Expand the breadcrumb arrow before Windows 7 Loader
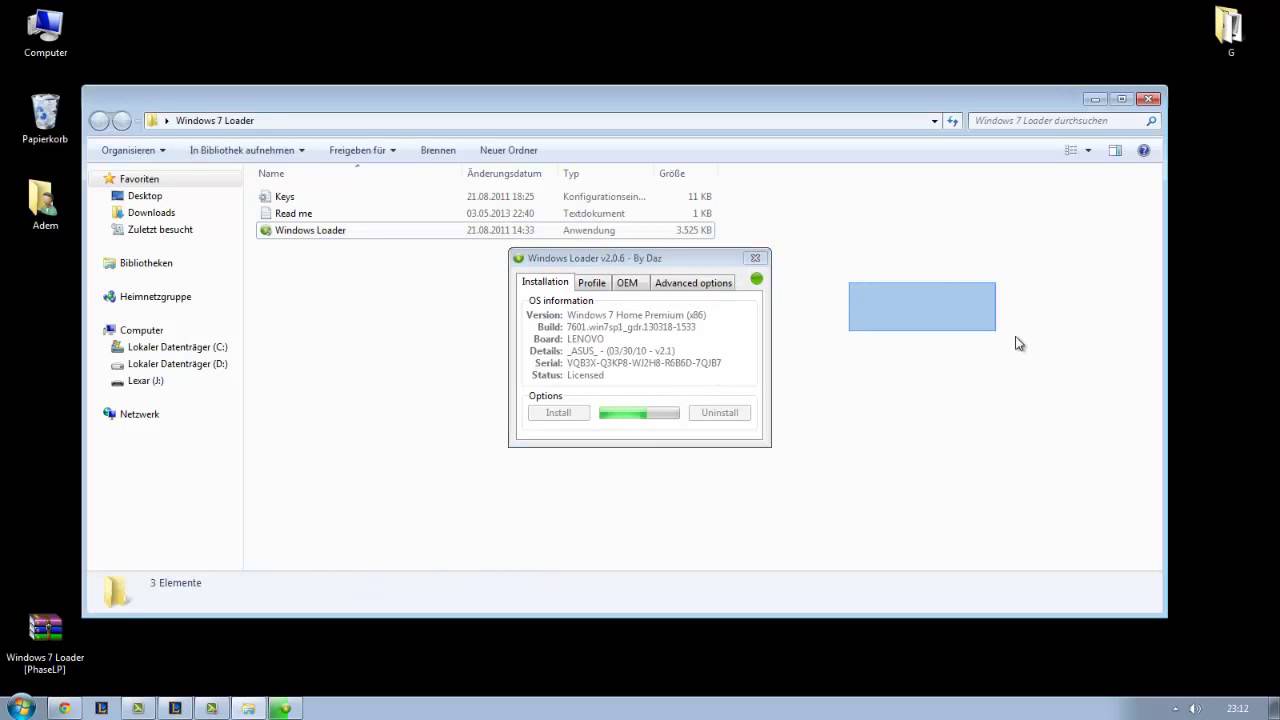 [x=167, y=121]
